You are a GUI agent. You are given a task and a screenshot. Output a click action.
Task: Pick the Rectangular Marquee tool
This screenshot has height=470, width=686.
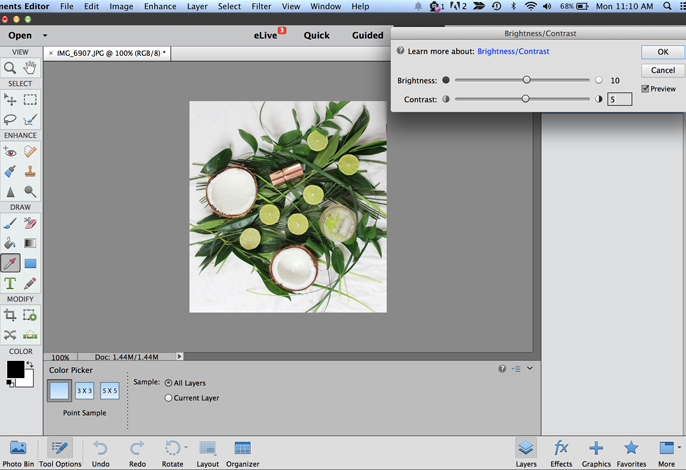pyautogui.click(x=30, y=100)
